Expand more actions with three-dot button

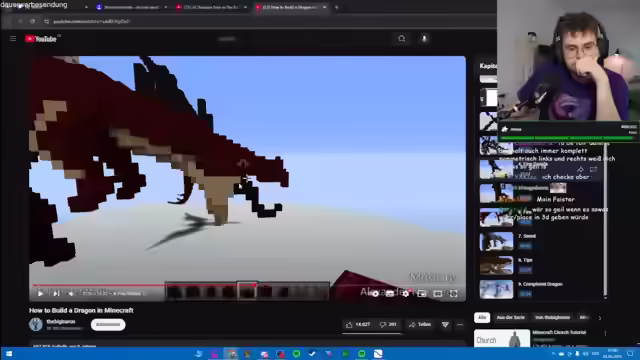click(x=460, y=325)
